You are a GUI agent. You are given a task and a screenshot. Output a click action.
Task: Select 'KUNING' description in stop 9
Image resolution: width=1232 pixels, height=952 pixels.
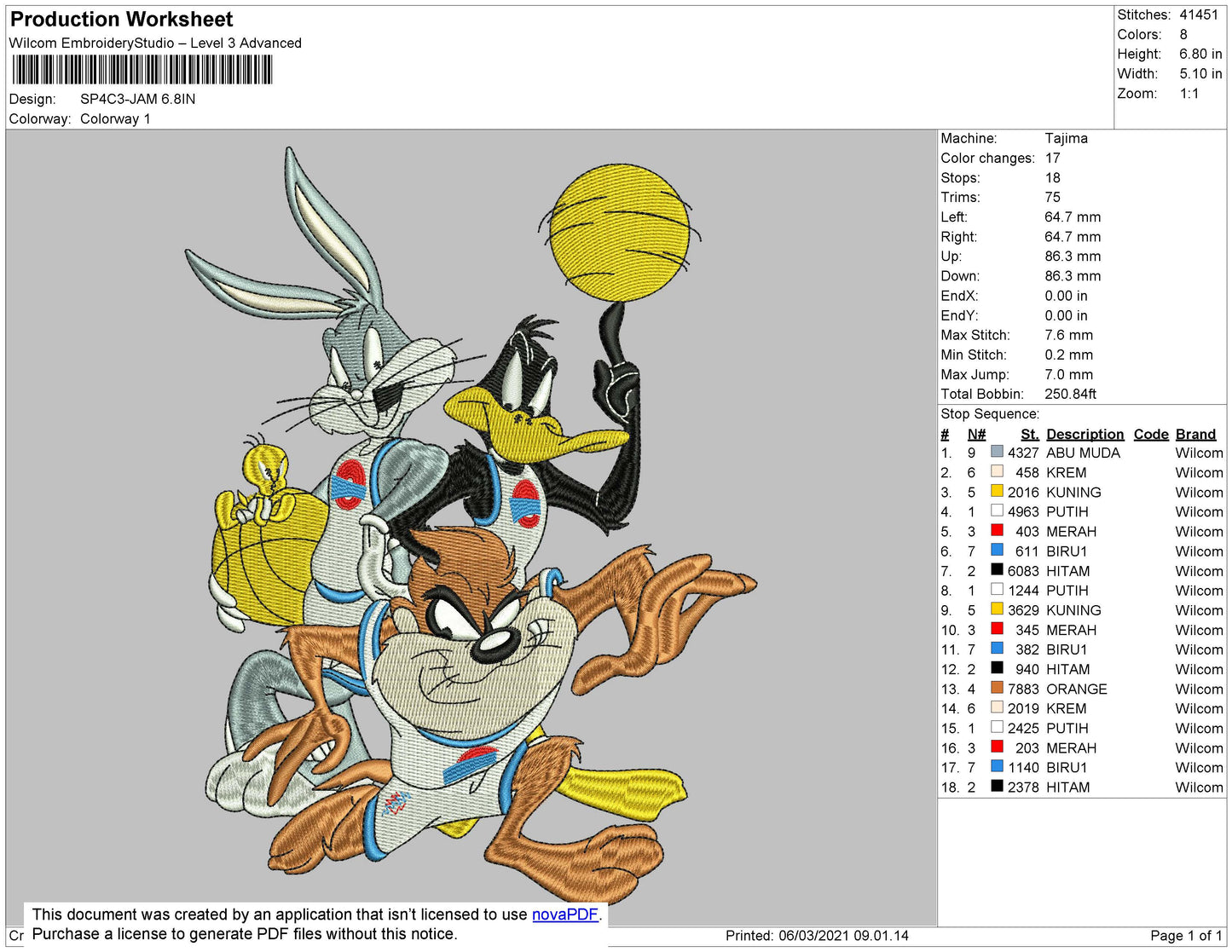pyautogui.click(x=1073, y=610)
